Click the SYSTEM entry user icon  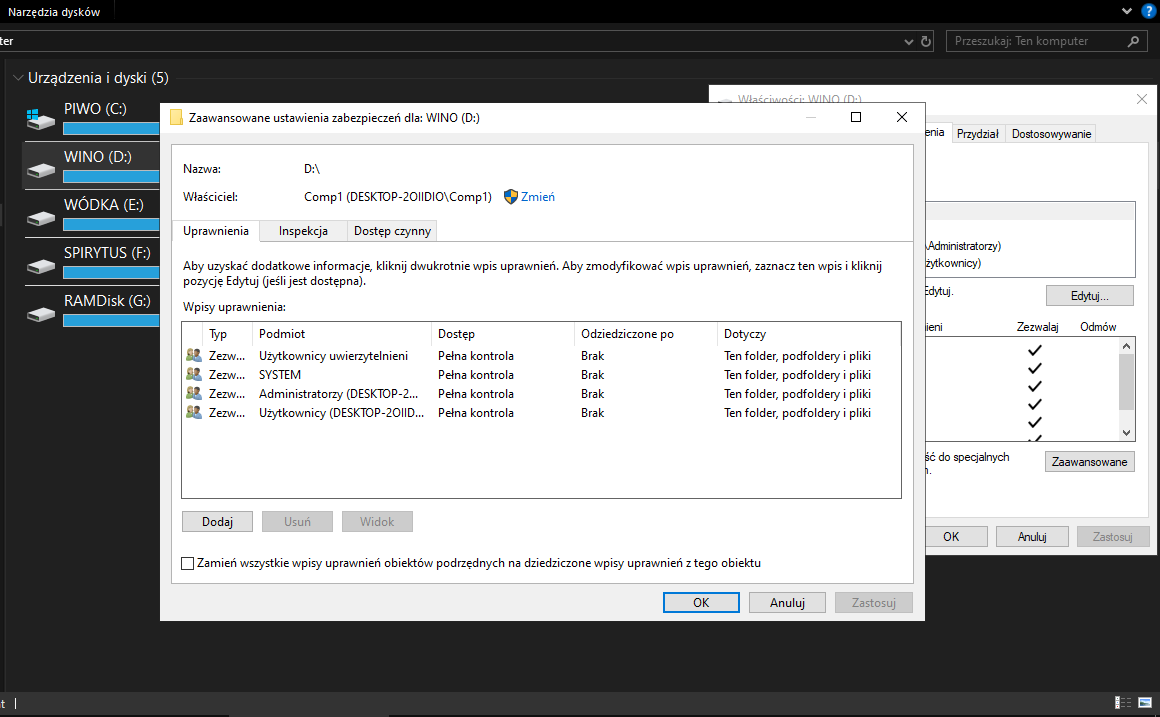click(x=193, y=375)
